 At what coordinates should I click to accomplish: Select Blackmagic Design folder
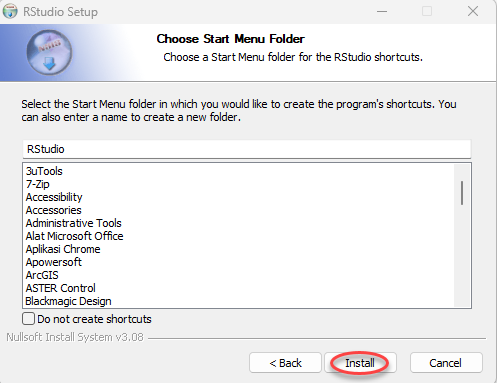coord(68,301)
